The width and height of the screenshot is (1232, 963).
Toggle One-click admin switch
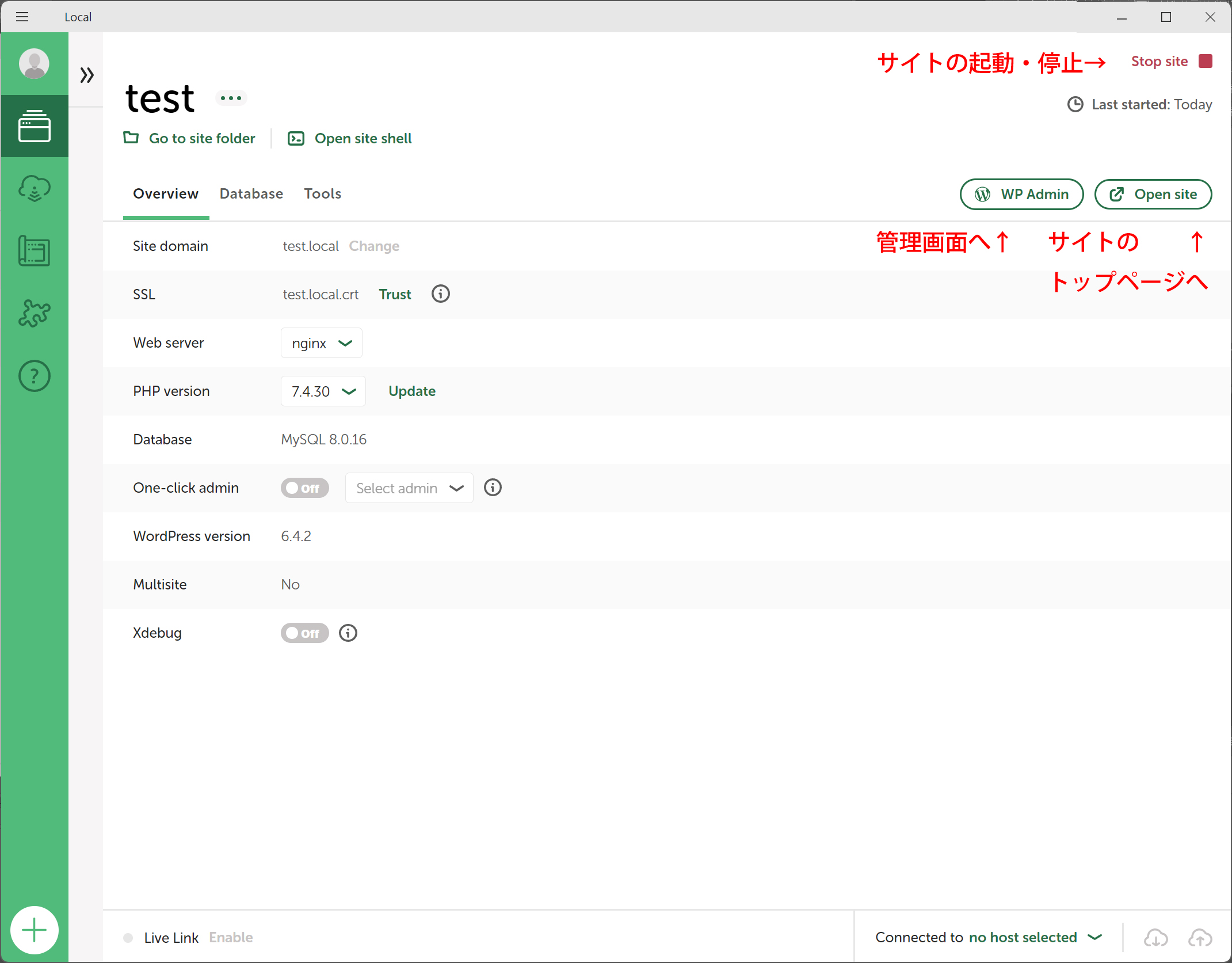coord(304,488)
